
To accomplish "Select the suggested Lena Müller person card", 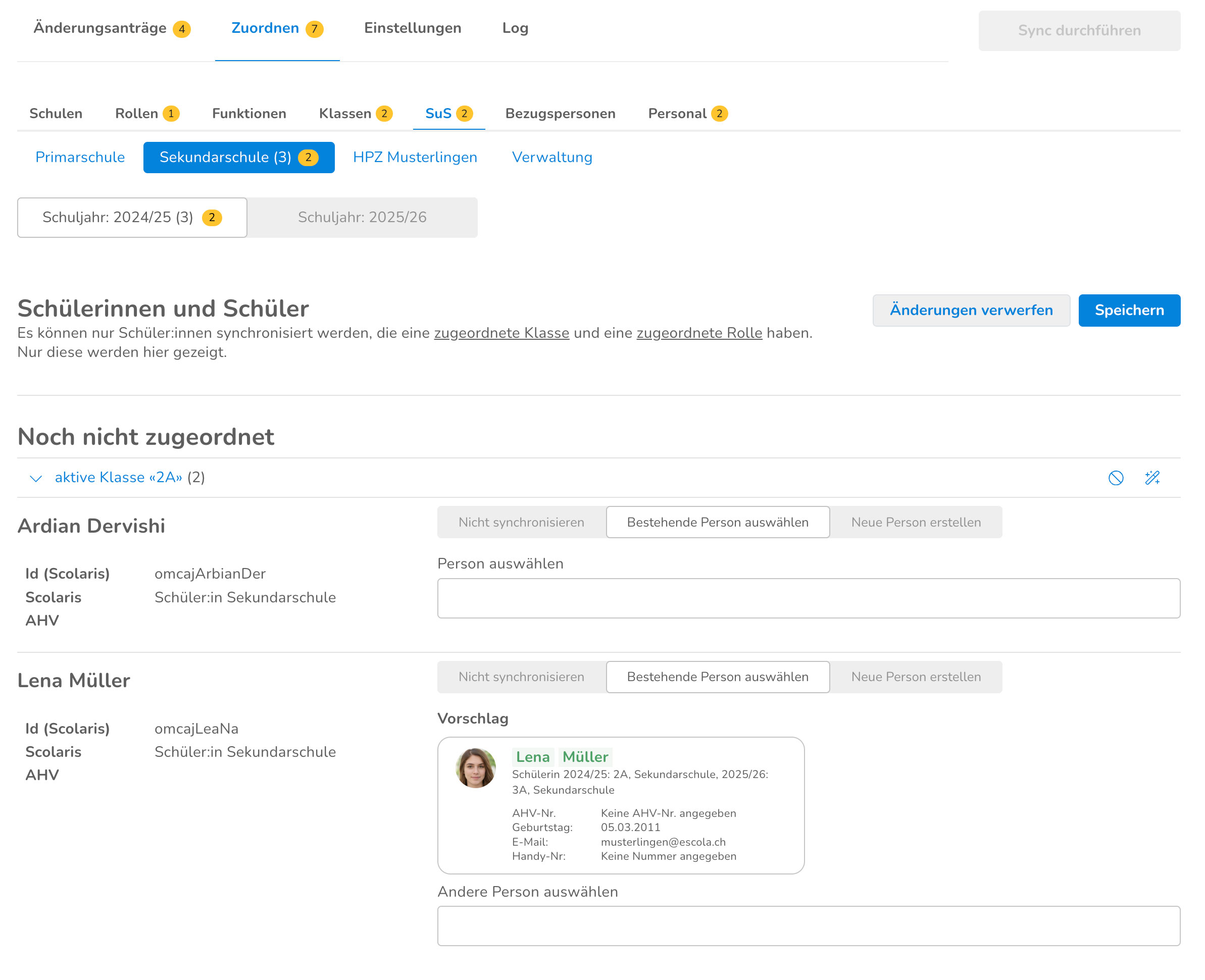I will [620, 805].
